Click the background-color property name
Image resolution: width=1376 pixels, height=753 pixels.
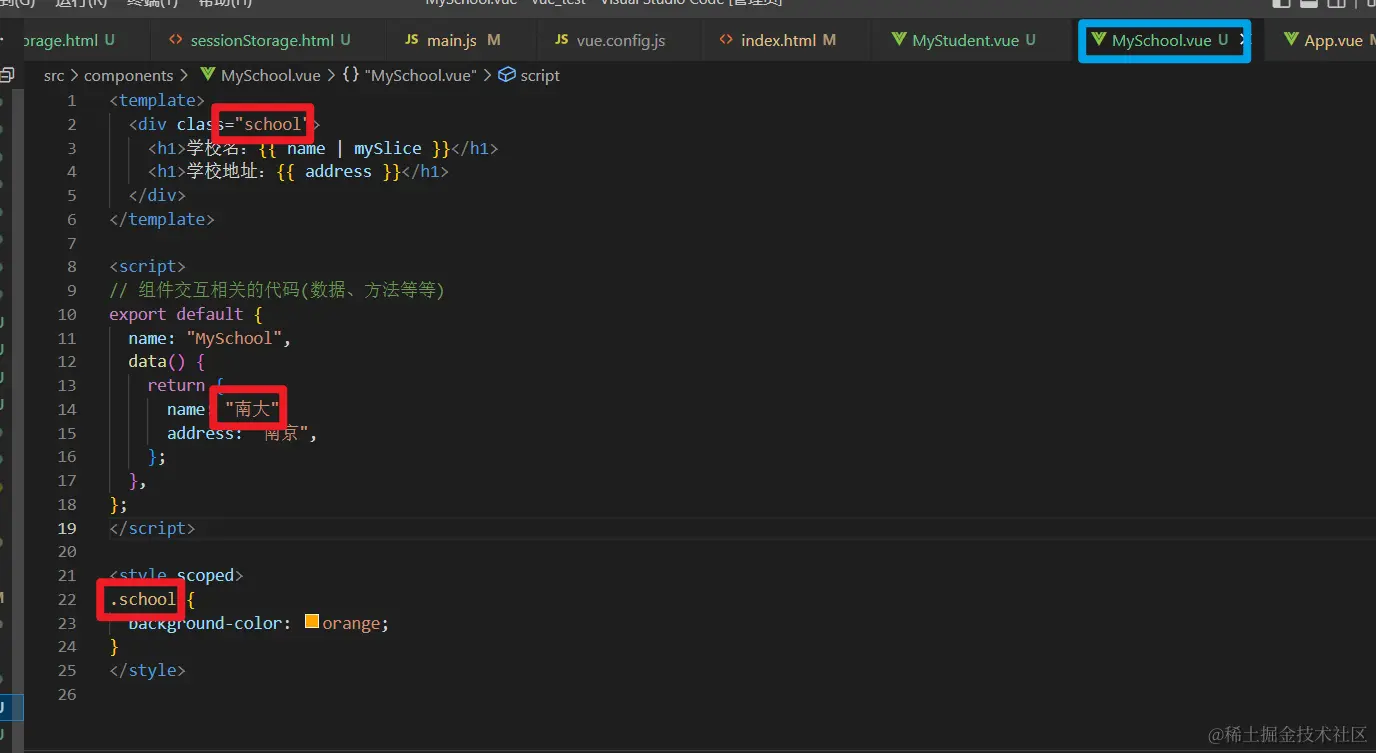205,623
